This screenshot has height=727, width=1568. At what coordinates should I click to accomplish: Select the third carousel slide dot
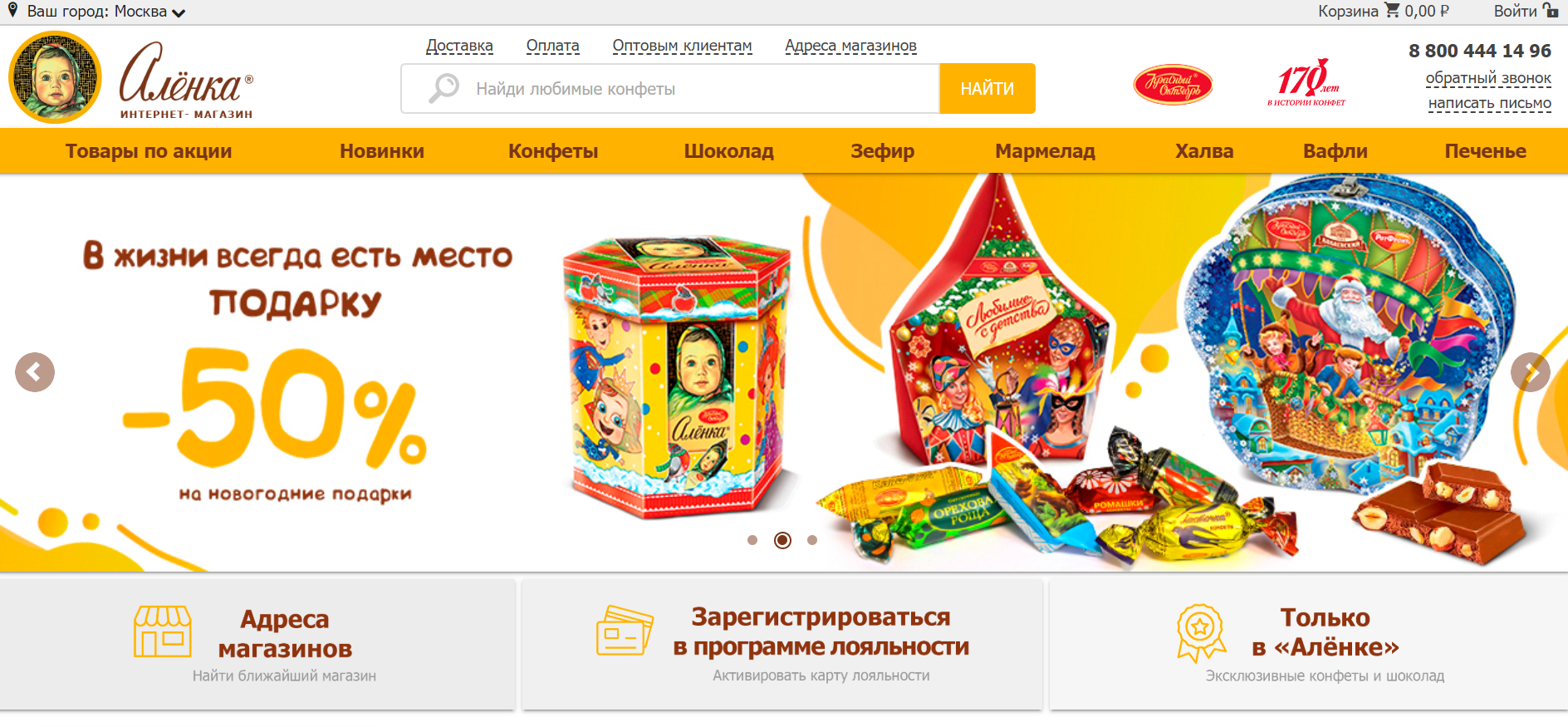pos(812,540)
